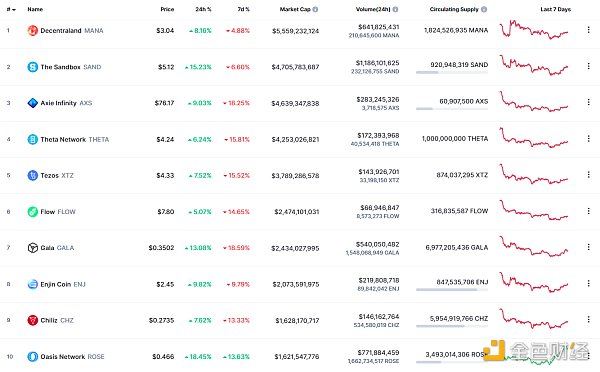The width and height of the screenshot is (600, 372).
Task: Click the Market Cap info icon
Action: click(x=315, y=9)
